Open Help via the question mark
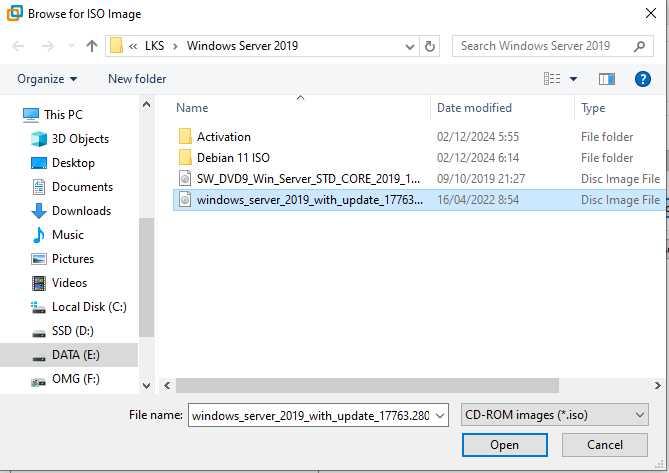 pos(643,79)
